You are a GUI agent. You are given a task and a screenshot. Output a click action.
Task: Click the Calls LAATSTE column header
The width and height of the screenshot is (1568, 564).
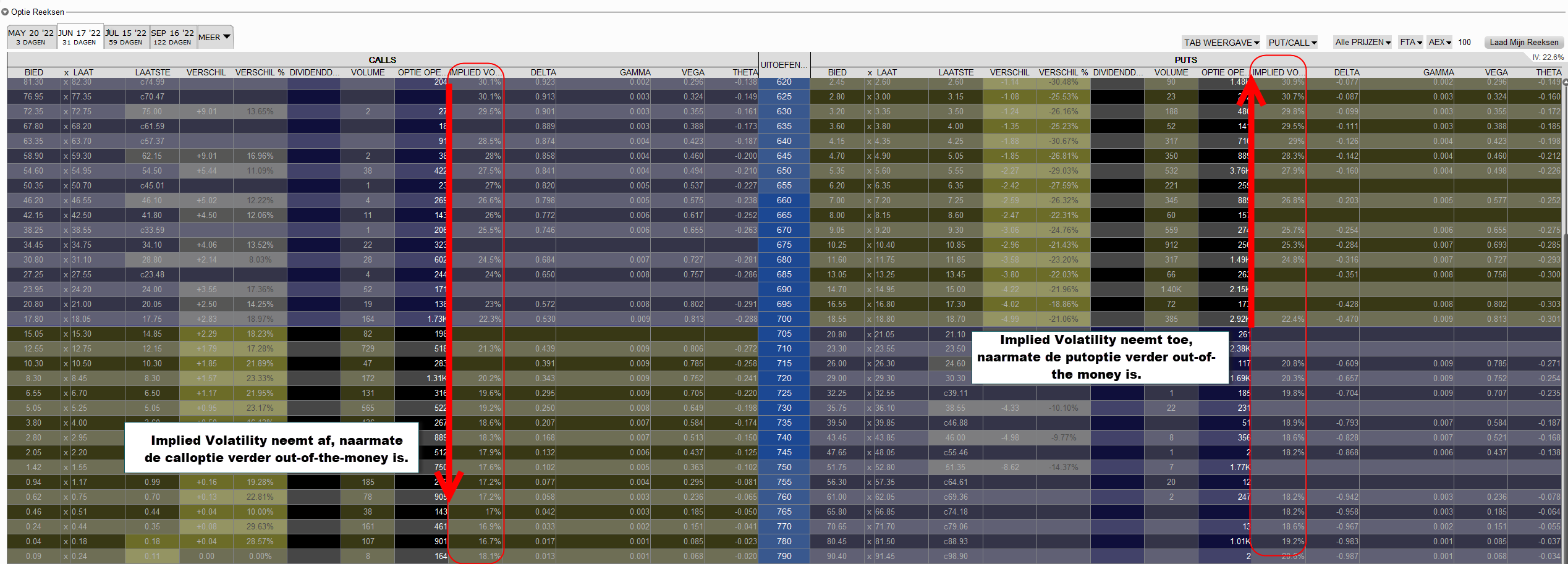(152, 72)
